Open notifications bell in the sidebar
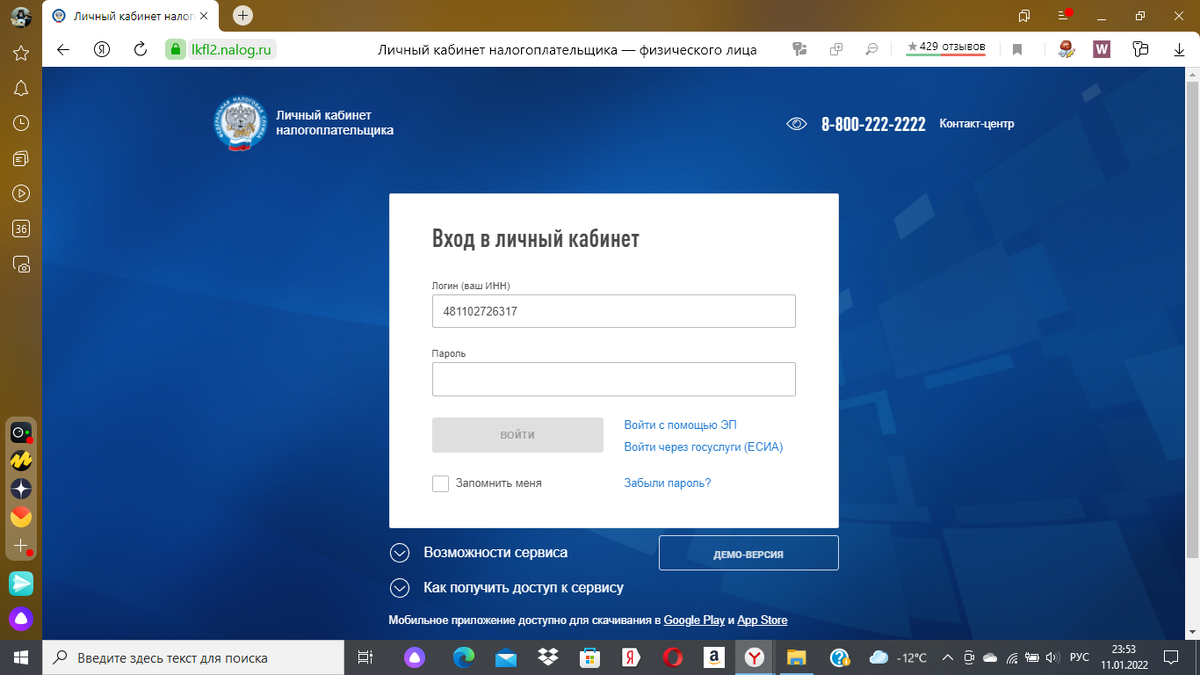The width and height of the screenshot is (1200, 675). pos(20,88)
